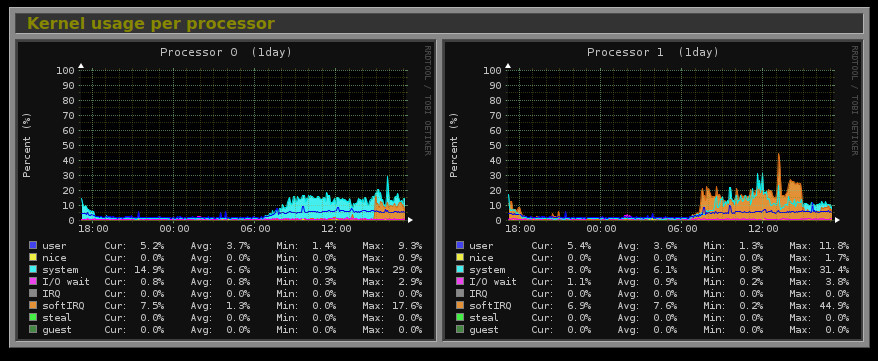Click the 06:00 time label on Processor 1
The image size is (878, 361).
click(x=682, y=229)
